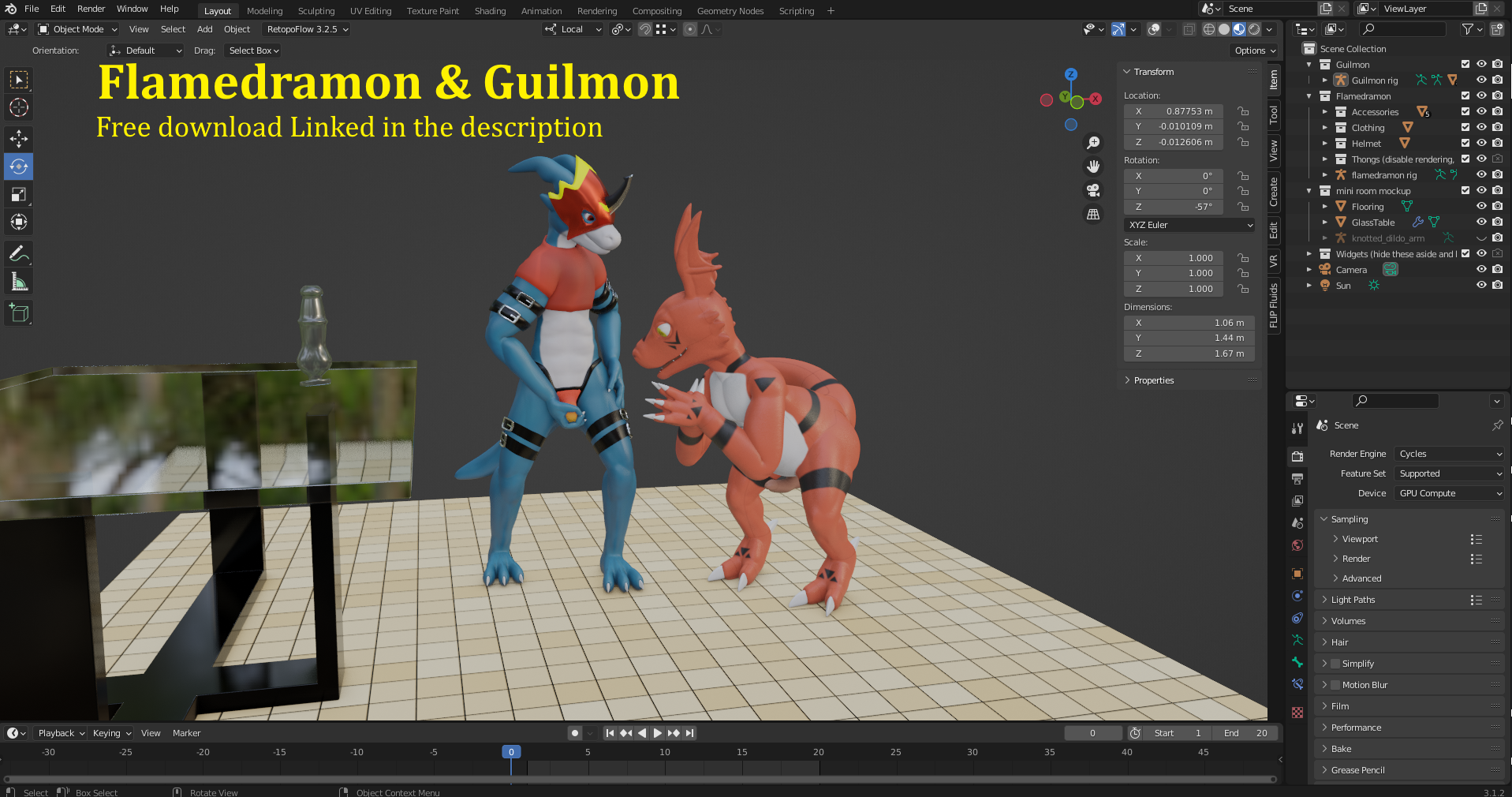Open the Render properties tab
Screen dimensions: 1512x797
tap(1297, 456)
